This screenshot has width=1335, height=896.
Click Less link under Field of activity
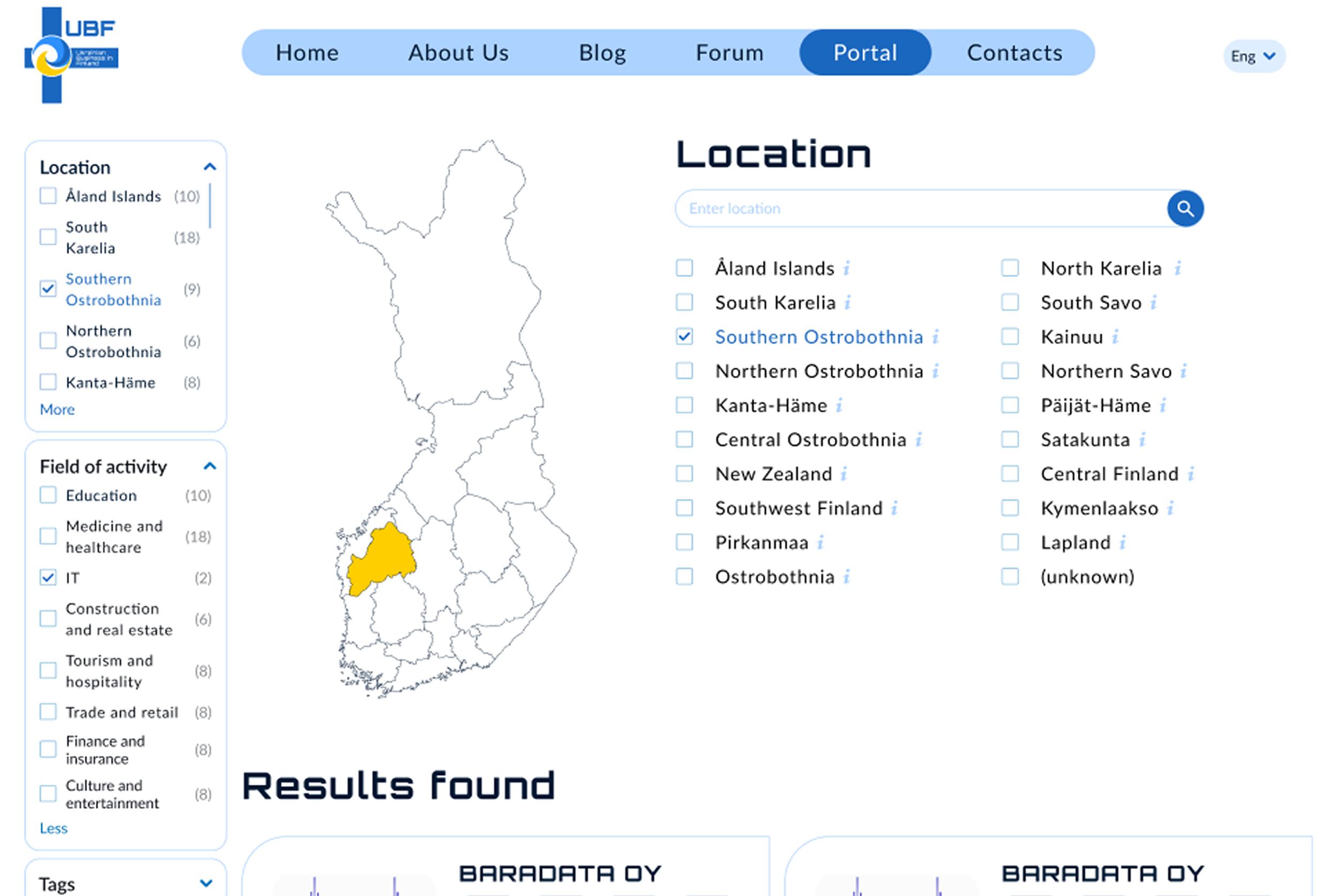point(53,828)
